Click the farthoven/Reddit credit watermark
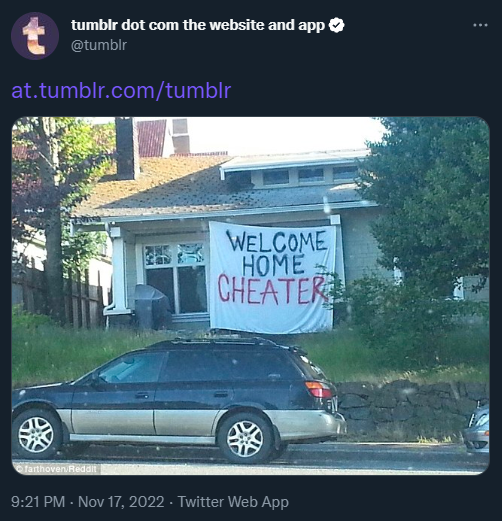This screenshot has width=502, height=521. [x=57, y=469]
